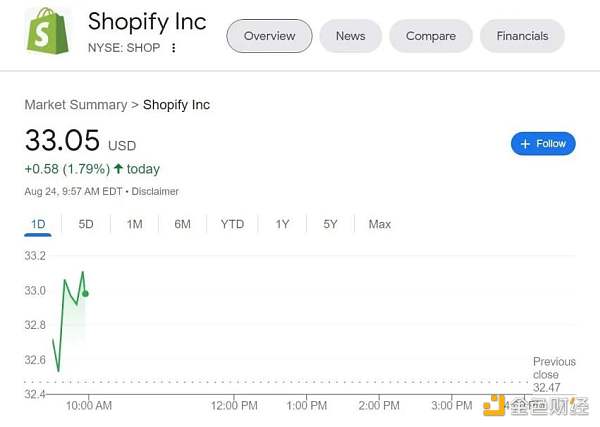
Task: Go to the Financials tab
Action: [522, 36]
